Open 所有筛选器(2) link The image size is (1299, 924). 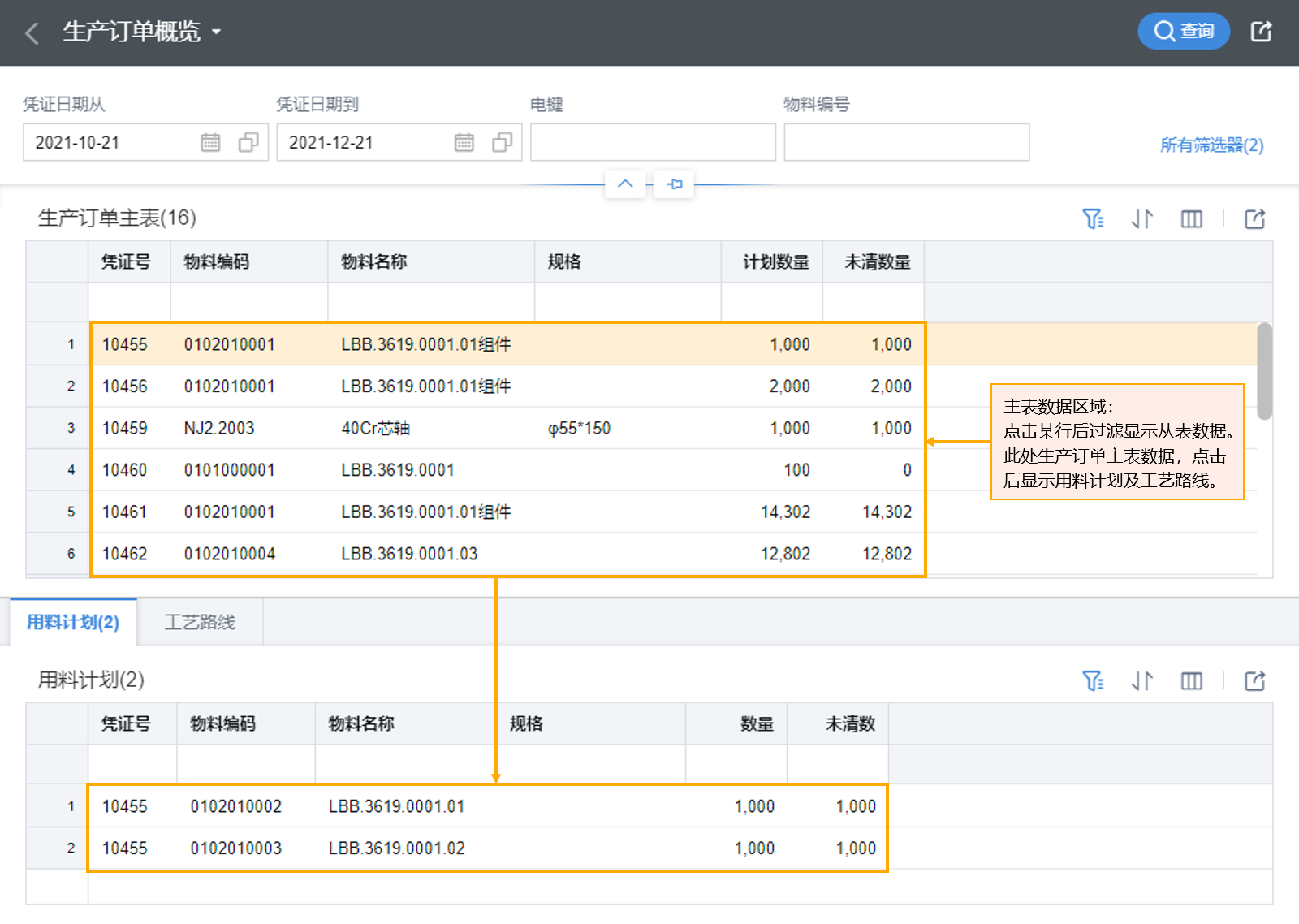[1211, 145]
